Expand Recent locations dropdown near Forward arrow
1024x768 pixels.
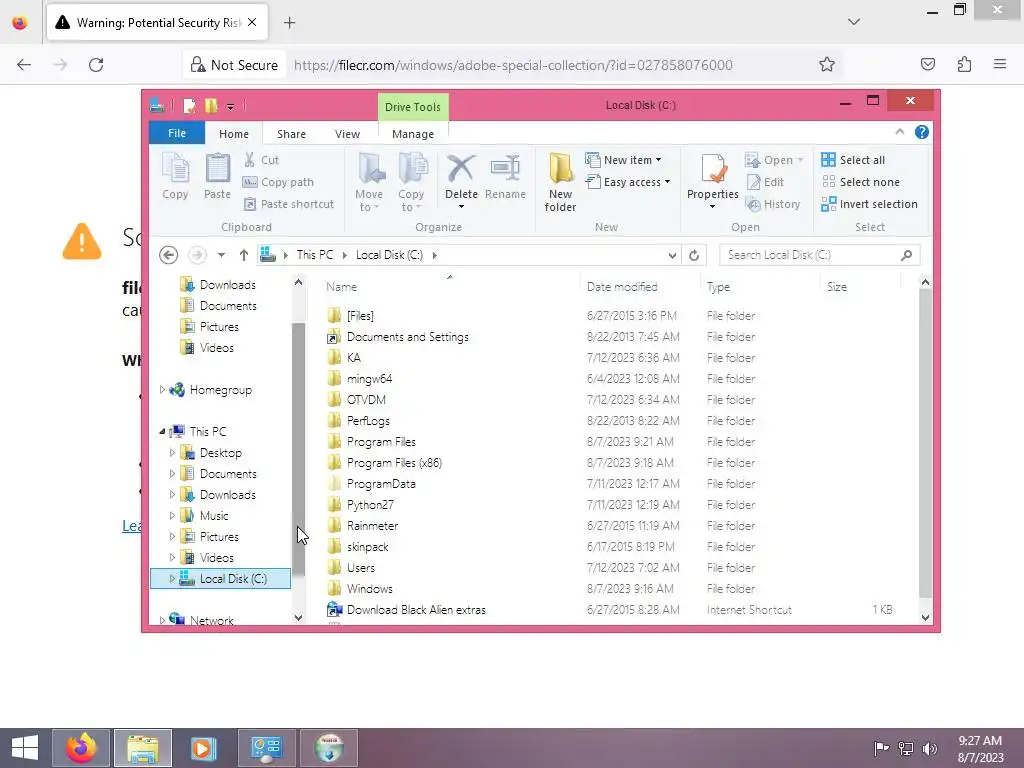point(221,255)
